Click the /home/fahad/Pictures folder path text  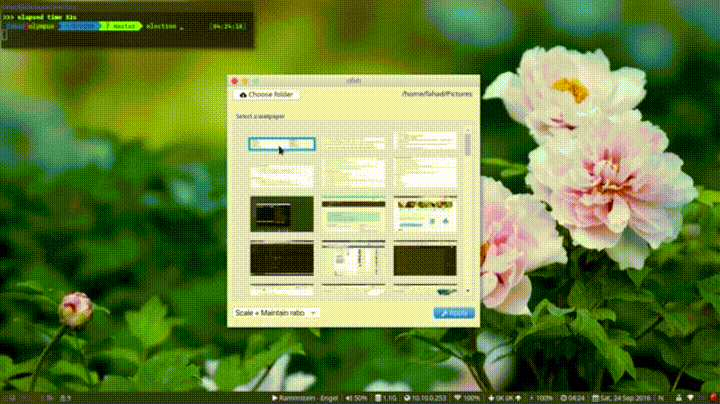[x=437, y=94]
